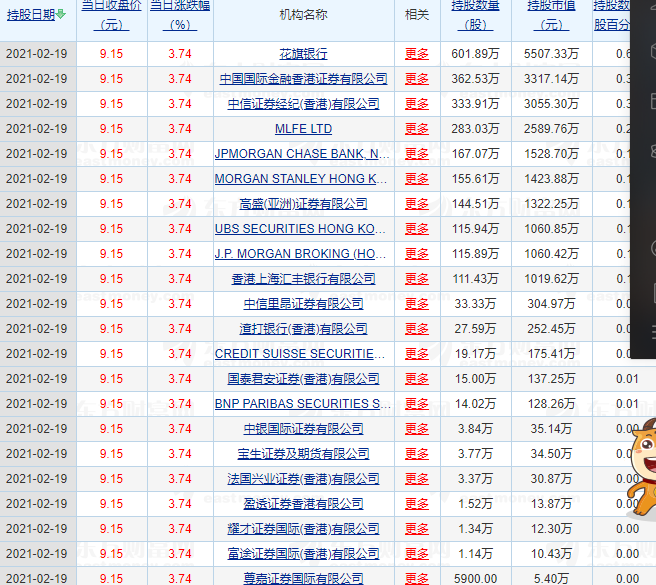Sort by 当日涨跌幅 column header
Screen dimensions: 656x585
tap(180, 15)
